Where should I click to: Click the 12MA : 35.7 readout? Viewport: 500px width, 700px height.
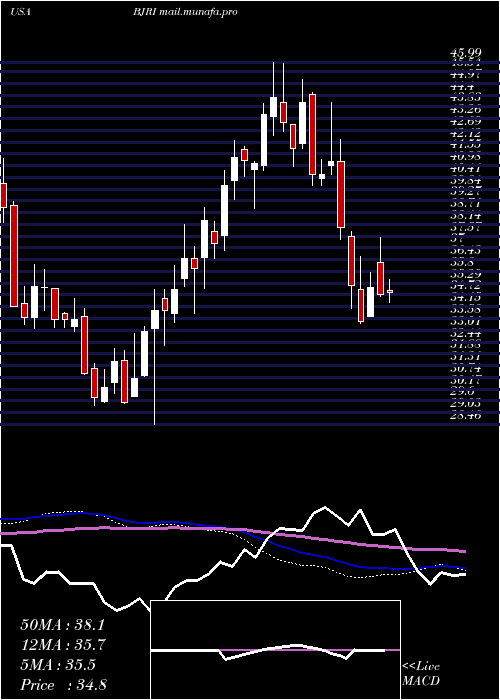(x=62, y=645)
